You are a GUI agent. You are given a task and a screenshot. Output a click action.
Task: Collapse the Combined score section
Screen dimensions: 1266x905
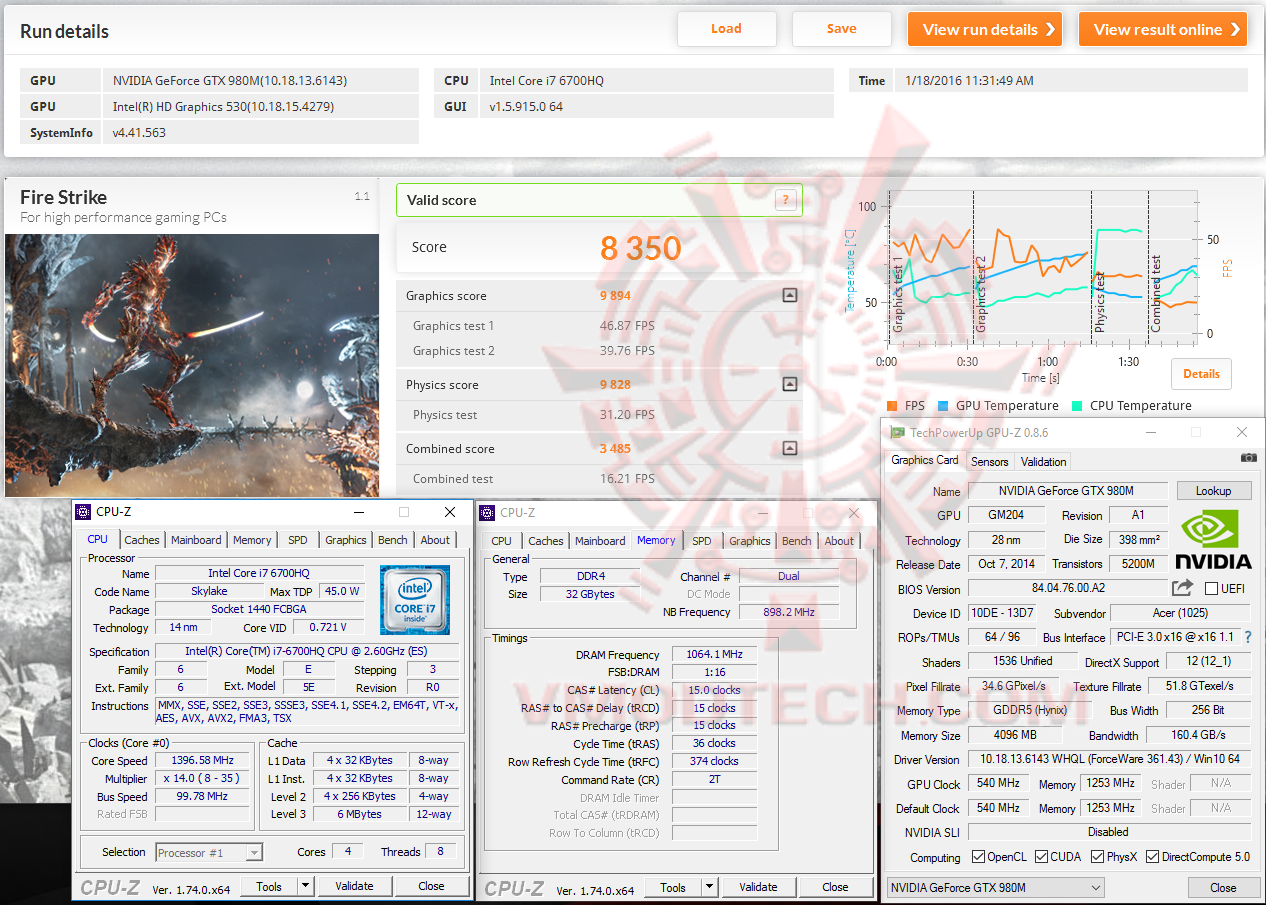790,448
